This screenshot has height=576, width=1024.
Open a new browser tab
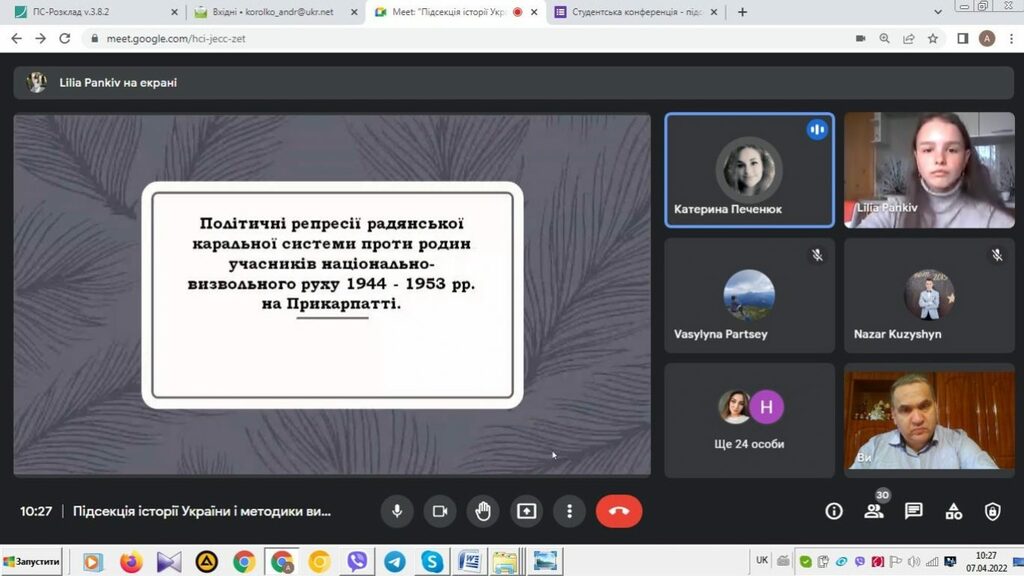pyautogui.click(x=742, y=12)
